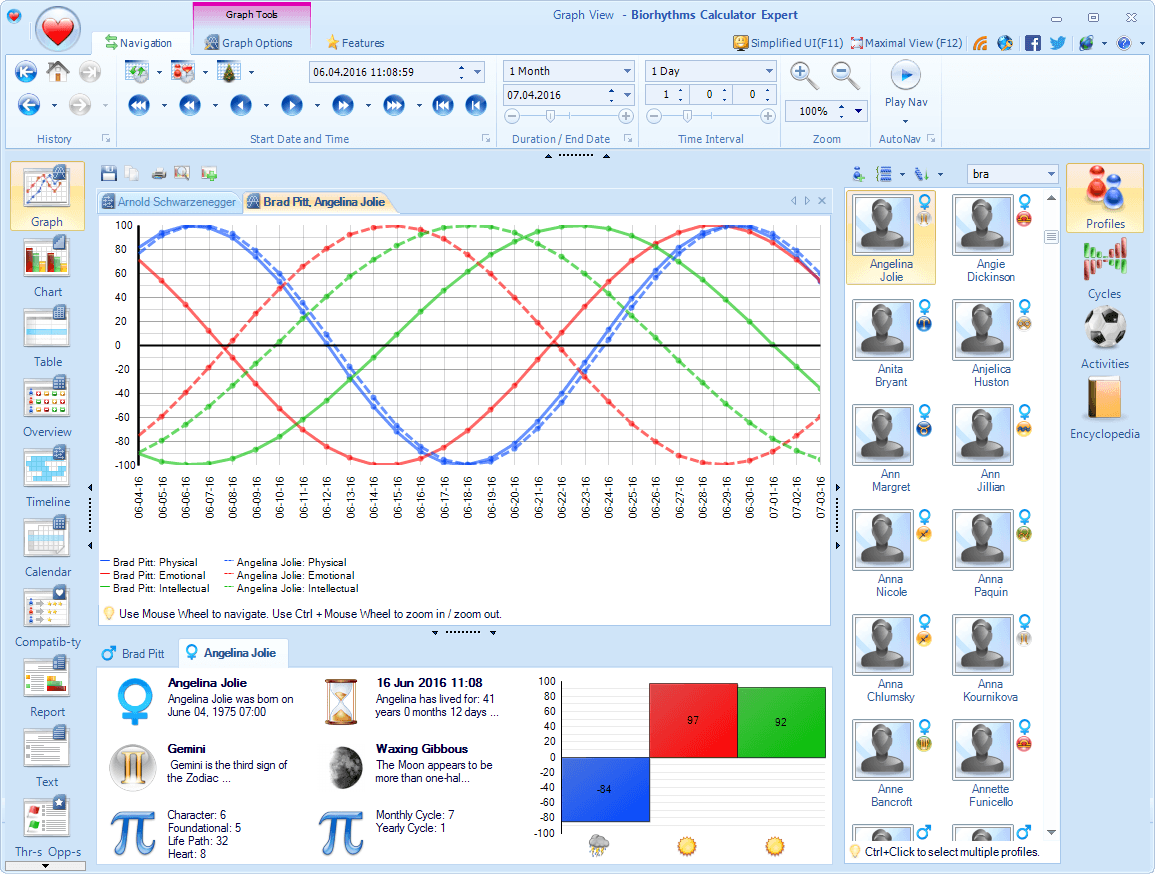Select the Anna Kournikova profile
The width and height of the screenshot is (1155, 874).
(x=991, y=658)
